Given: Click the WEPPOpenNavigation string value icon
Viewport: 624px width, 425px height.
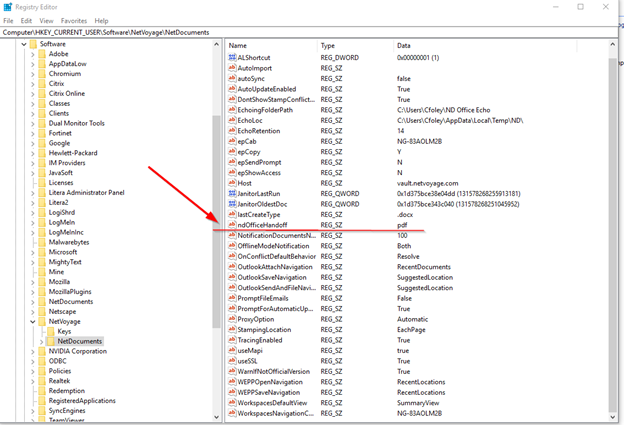Looking at the screenshot, I should tap(232, 382).
